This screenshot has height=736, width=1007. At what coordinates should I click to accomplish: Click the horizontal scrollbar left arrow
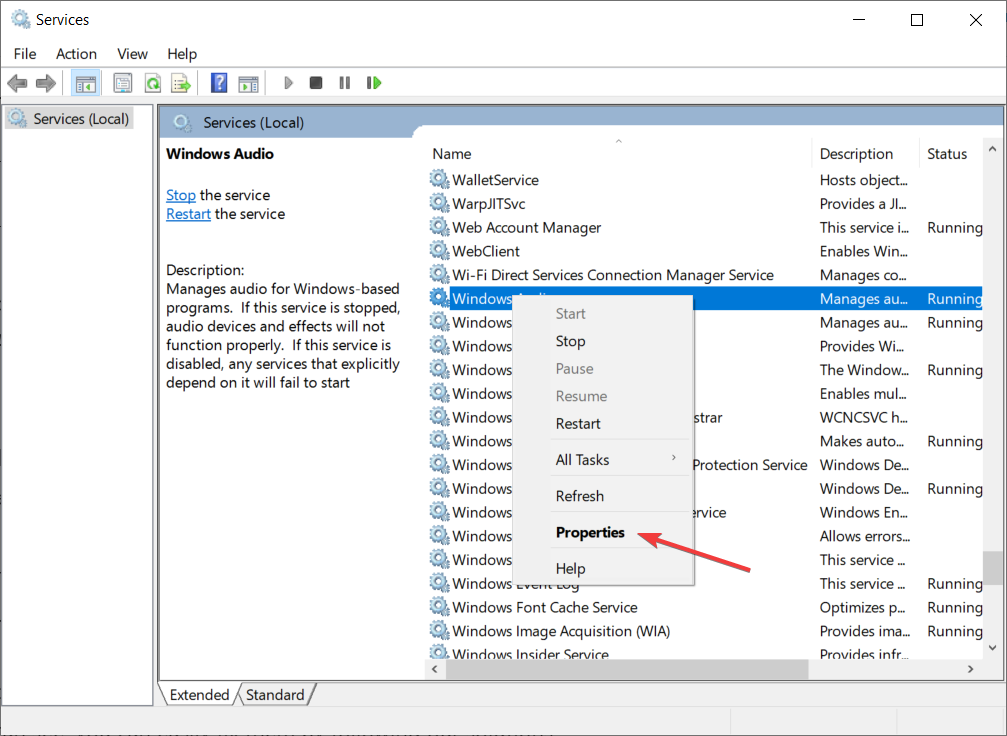pyautogui.click(x=435, y=669)
